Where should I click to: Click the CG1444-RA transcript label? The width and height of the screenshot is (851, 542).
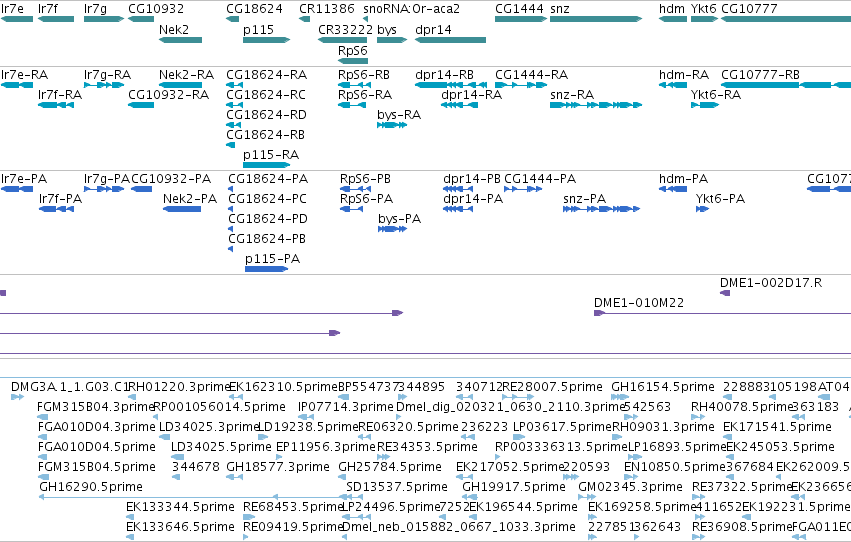[531, 75]
